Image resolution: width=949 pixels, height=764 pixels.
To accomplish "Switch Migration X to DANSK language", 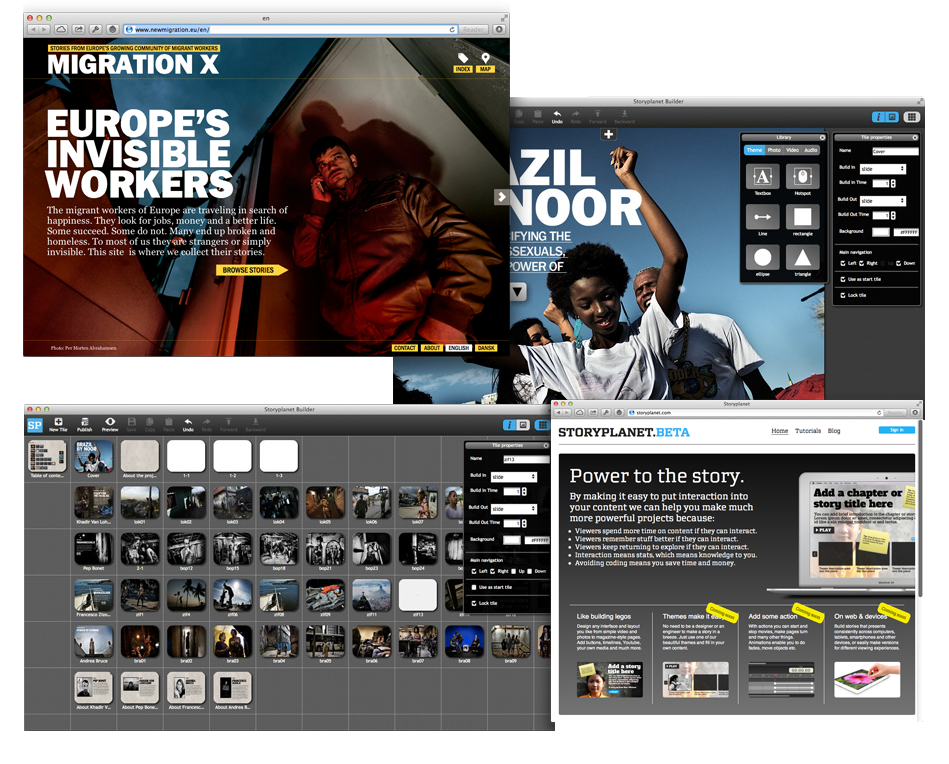I will [486, 348].
